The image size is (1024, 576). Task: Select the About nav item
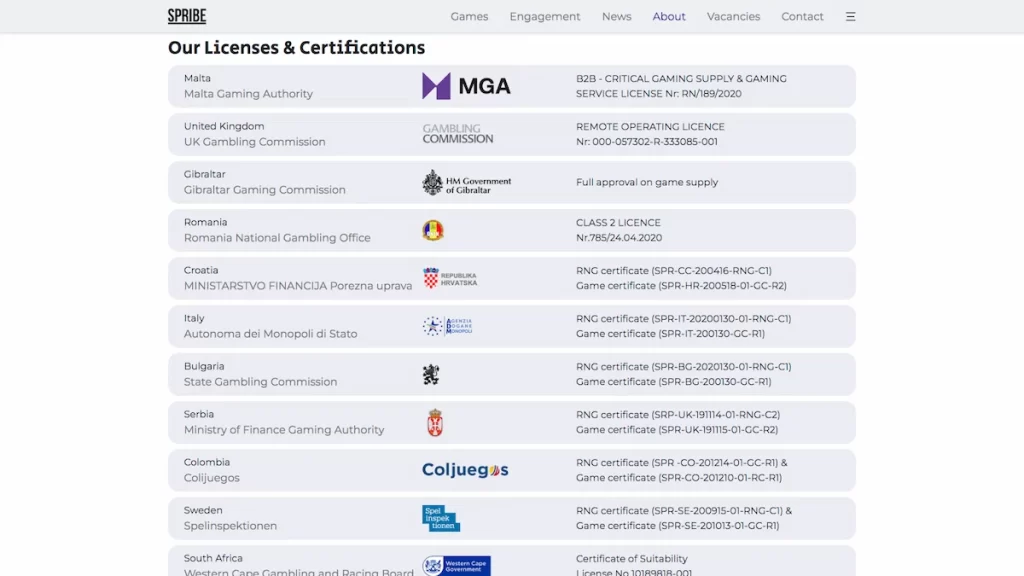pos(669,16)
